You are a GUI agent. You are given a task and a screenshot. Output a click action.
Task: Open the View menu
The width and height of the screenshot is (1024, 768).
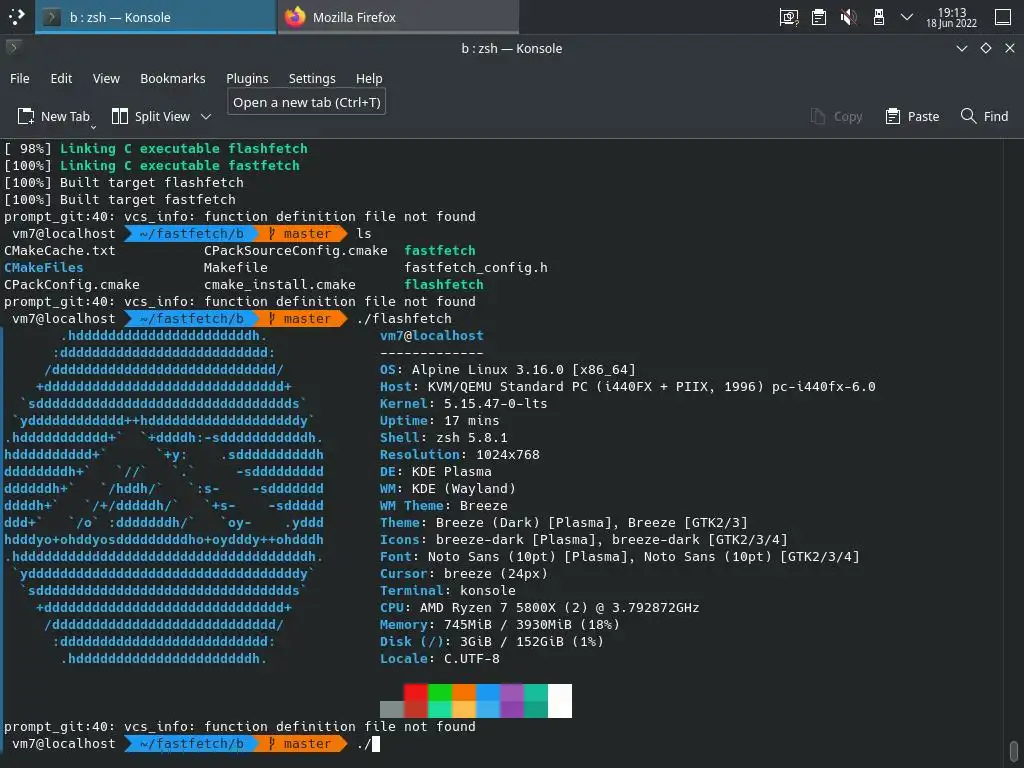(x=106, y=78)
